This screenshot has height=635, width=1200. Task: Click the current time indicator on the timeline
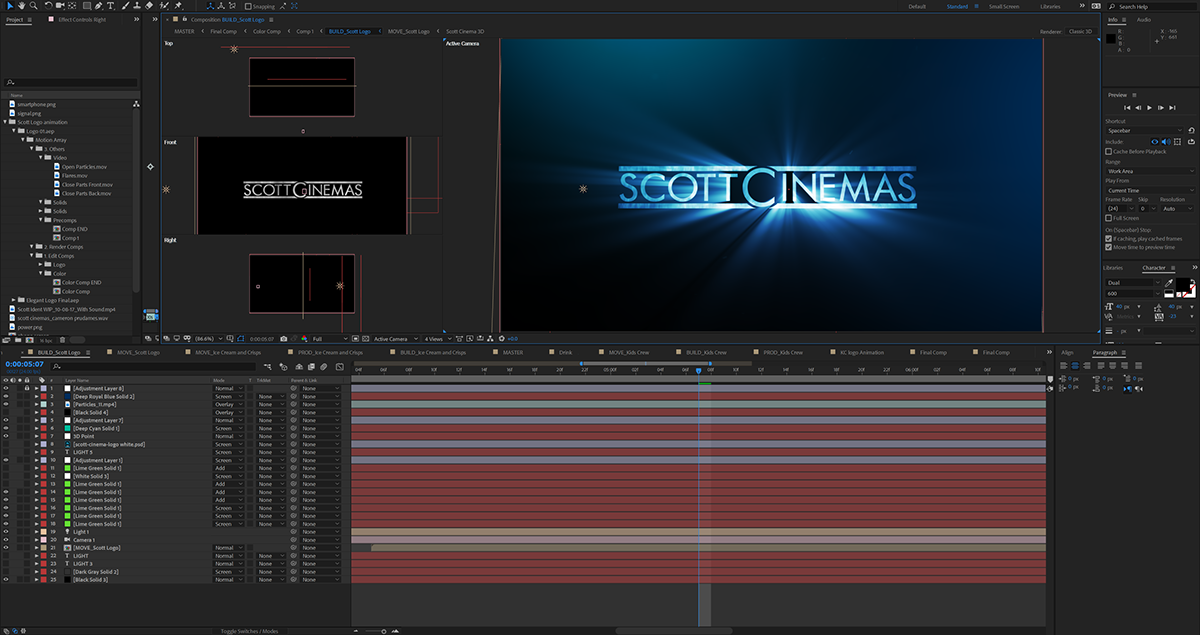(x=698, y=371)
